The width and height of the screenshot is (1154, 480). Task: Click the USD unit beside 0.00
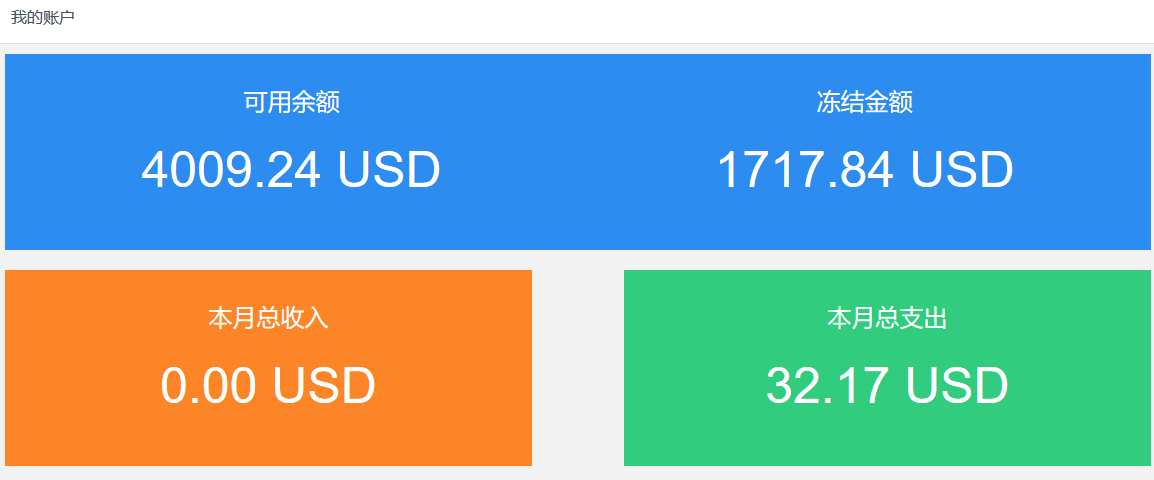[324, 385]
